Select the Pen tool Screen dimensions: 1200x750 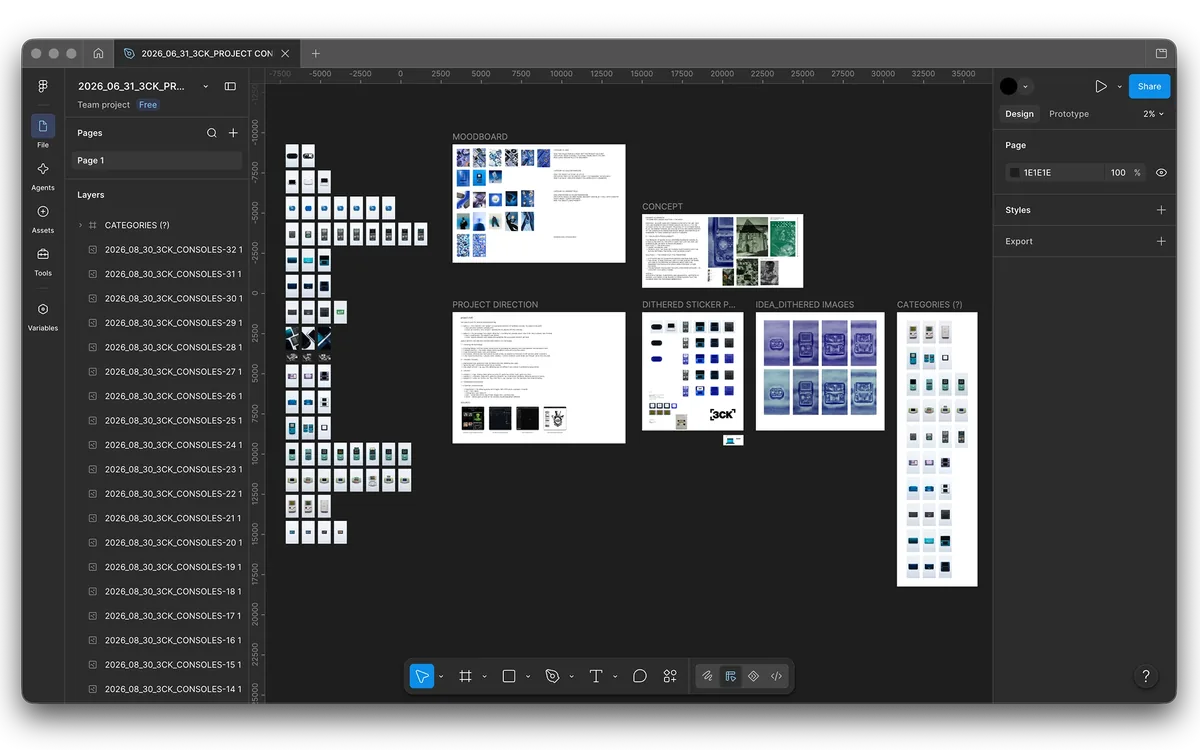(552, 676)
